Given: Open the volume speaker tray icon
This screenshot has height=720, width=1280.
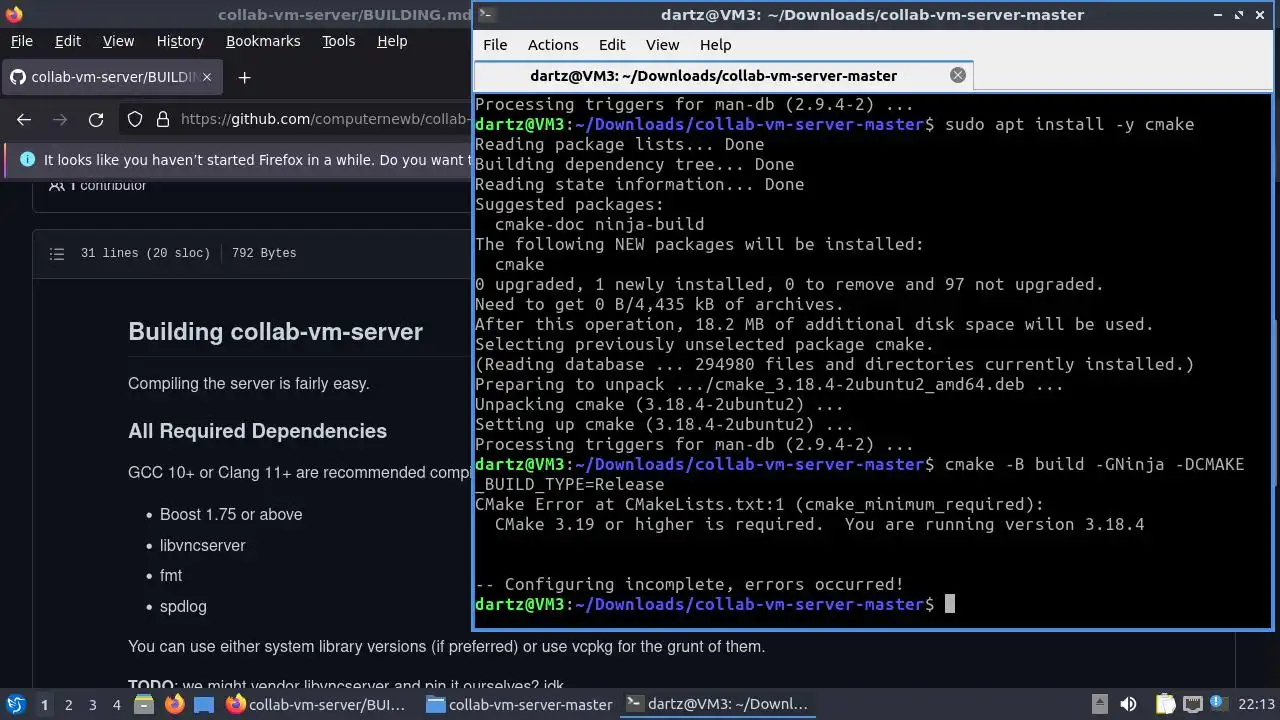Looking at the screenshot, I should (1128, 704).
